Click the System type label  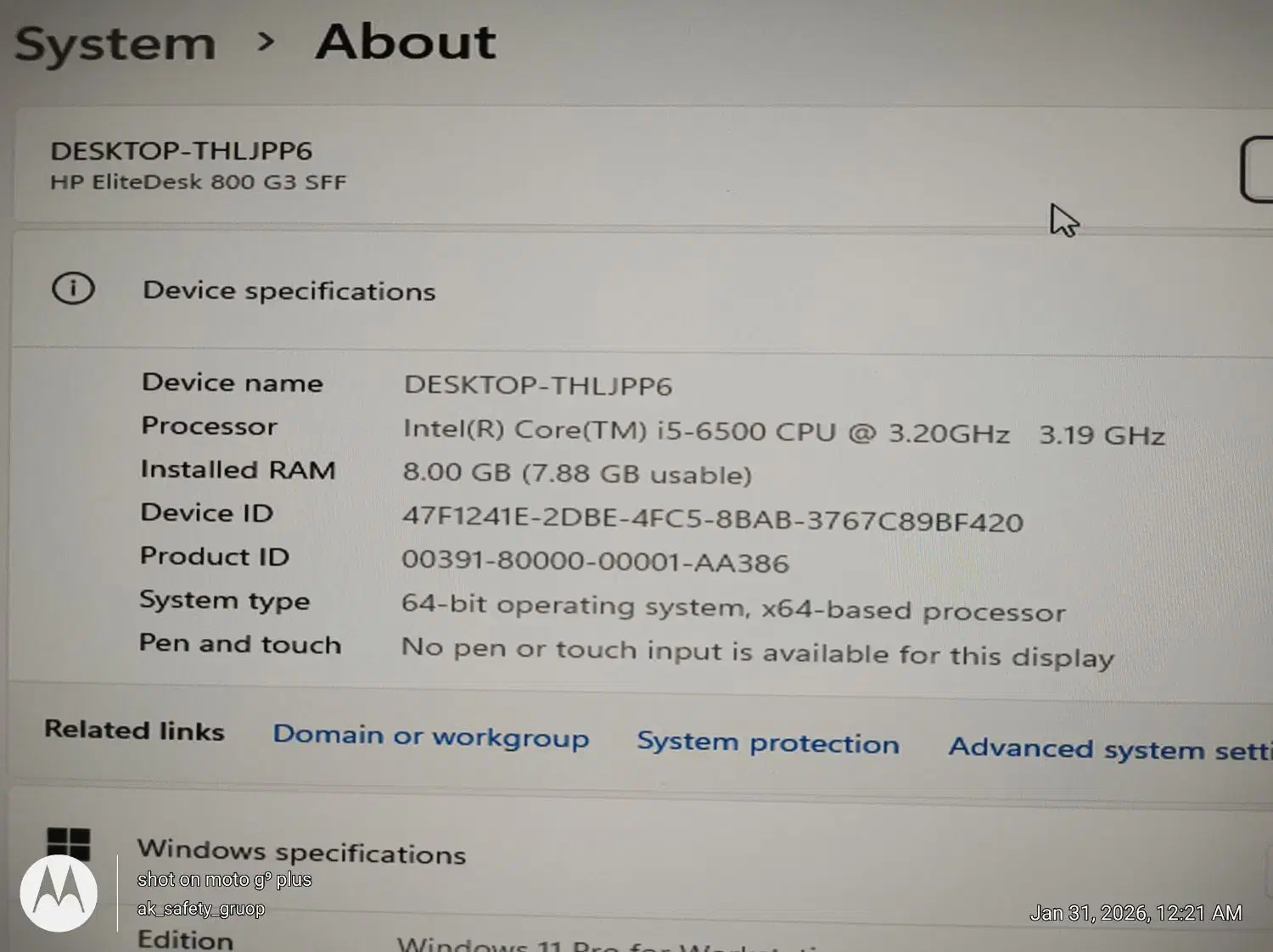click(x=225, y=601)
